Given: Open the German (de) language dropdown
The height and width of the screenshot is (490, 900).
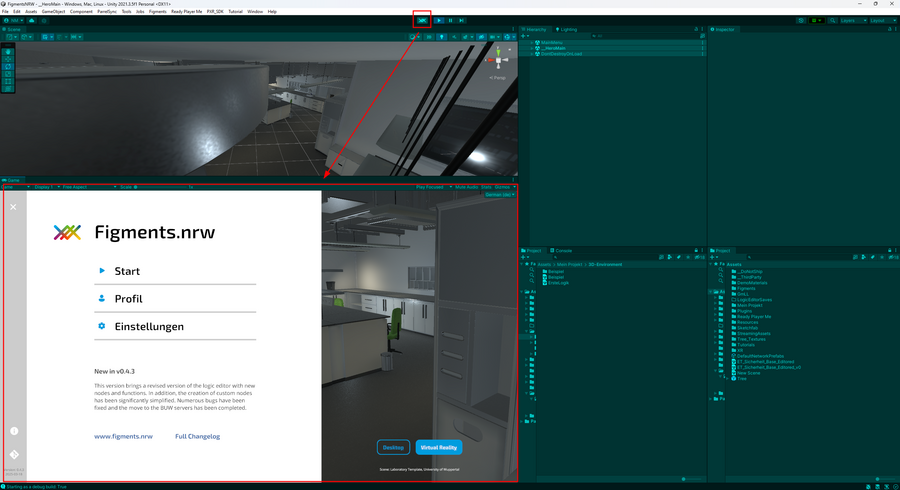Looking at the screenshot, I should [x=499, y=195].
